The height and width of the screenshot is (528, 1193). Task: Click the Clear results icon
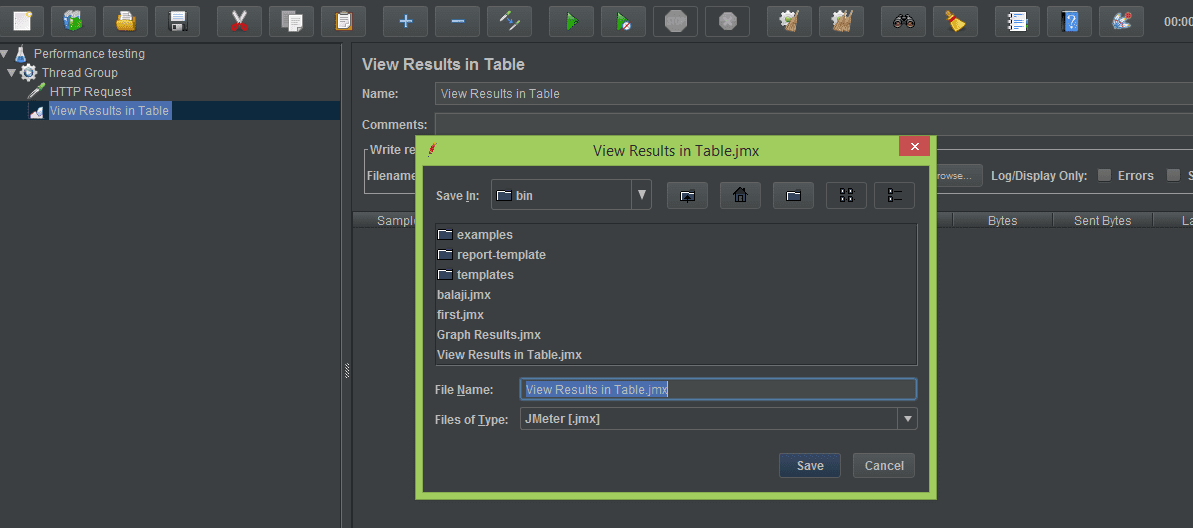pos(790,21)
